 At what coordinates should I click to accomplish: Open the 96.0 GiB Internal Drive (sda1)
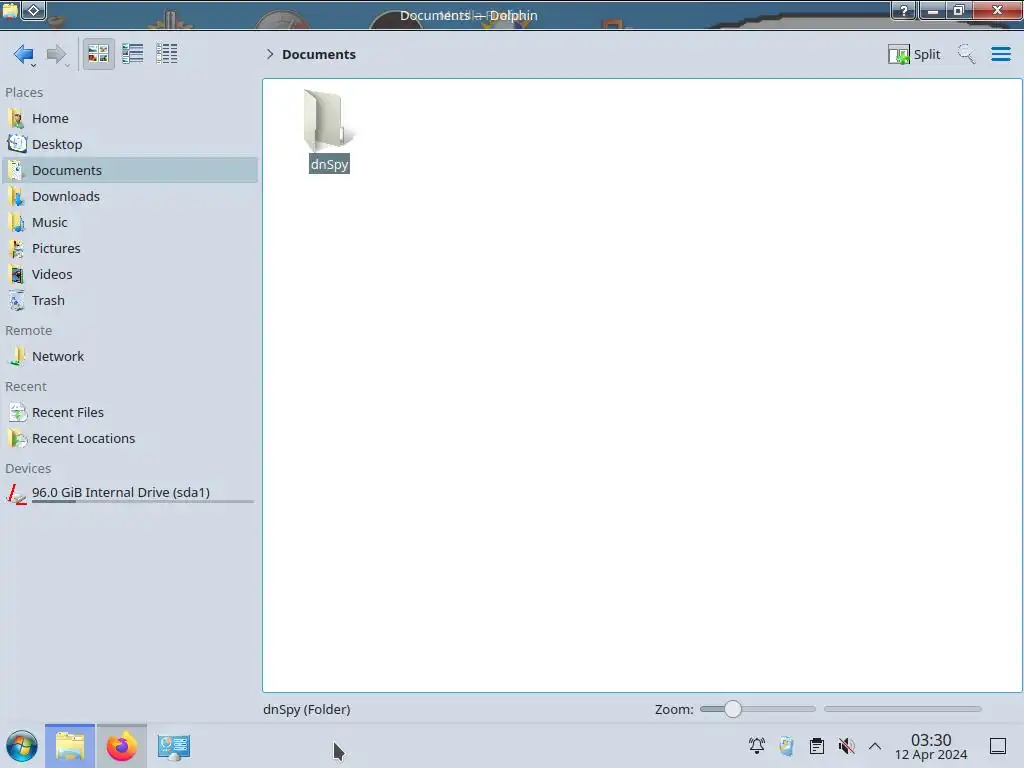pos(129,494)
